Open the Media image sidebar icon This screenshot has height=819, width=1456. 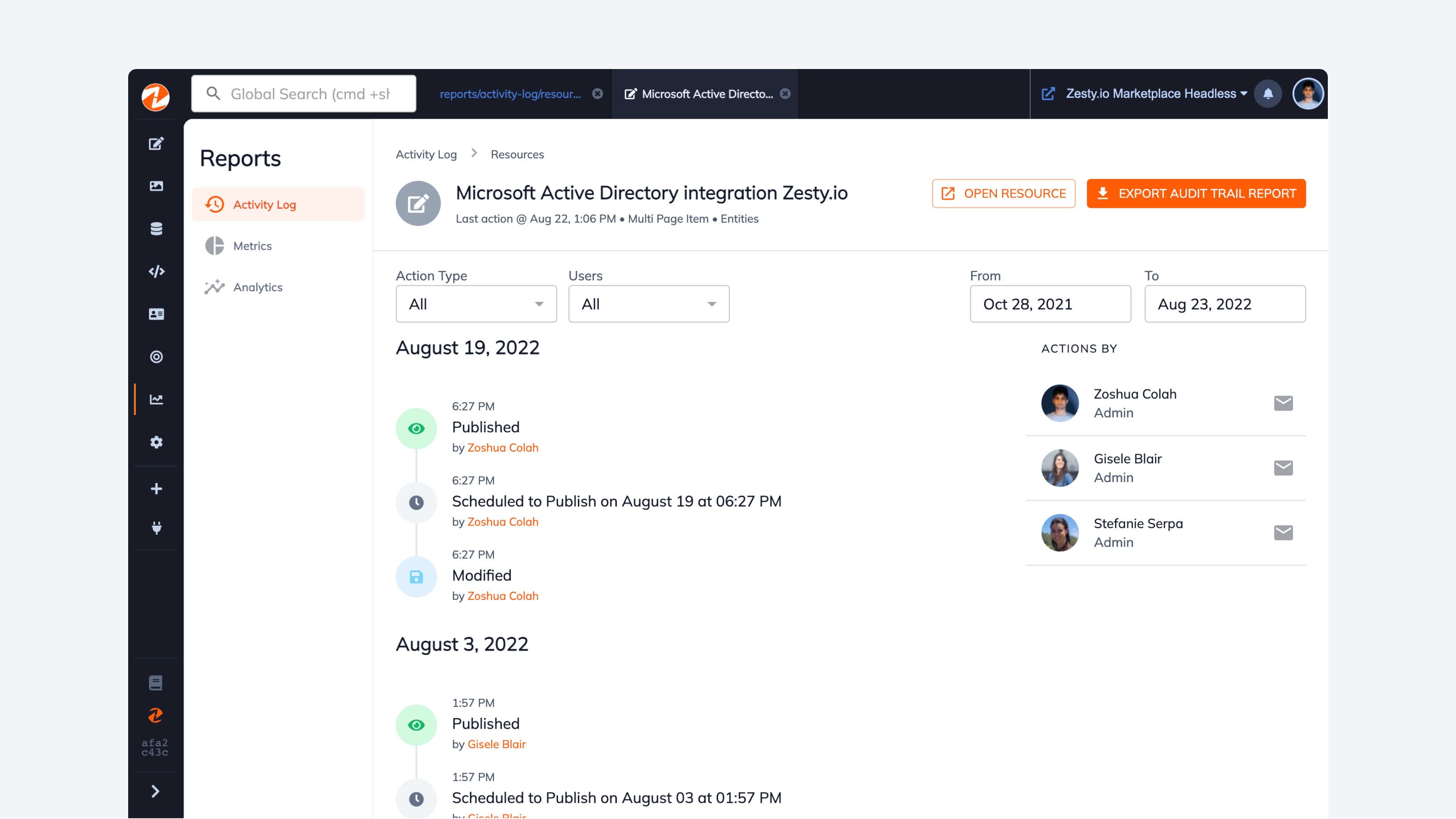(156, 186)
